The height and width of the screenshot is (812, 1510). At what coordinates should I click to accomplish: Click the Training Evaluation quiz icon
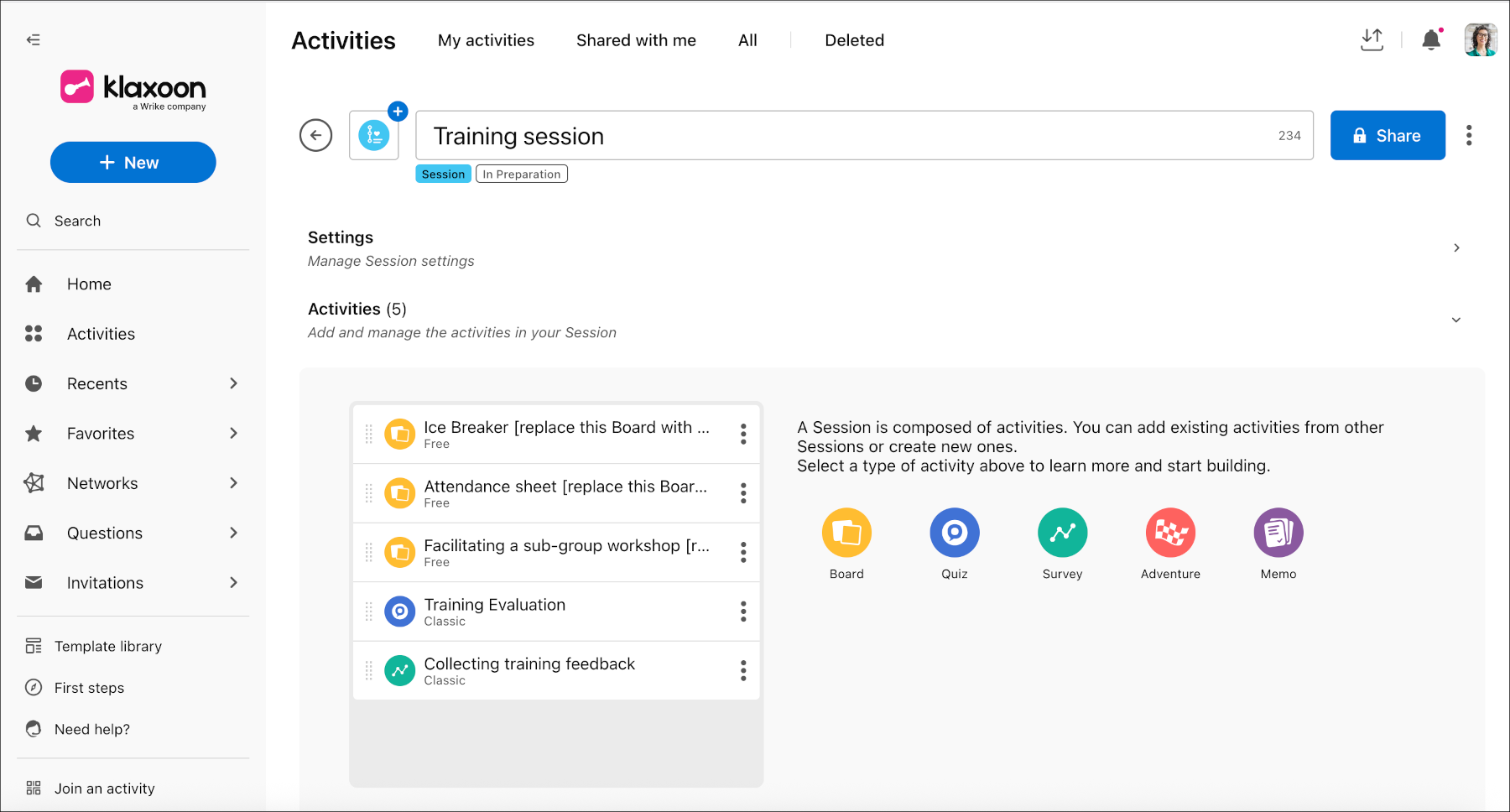click(x=399, y=612)
